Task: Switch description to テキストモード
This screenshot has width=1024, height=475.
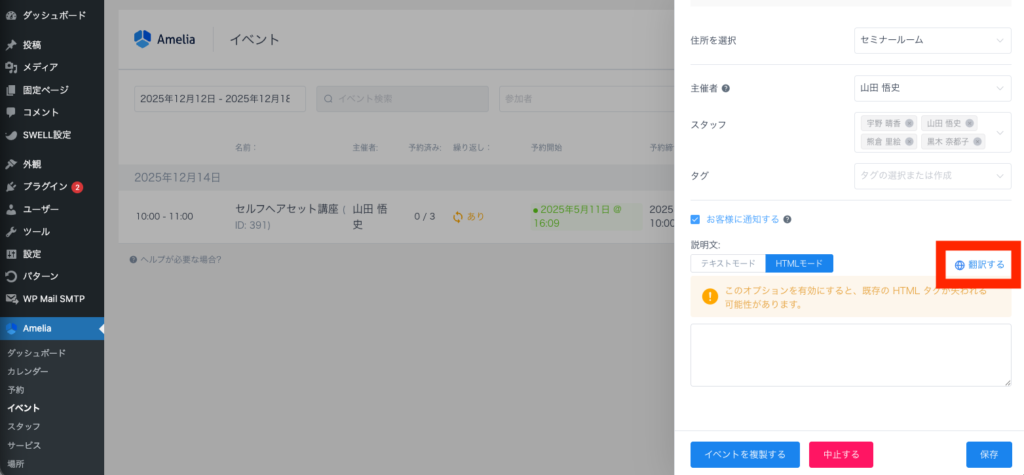Action: 728,263
